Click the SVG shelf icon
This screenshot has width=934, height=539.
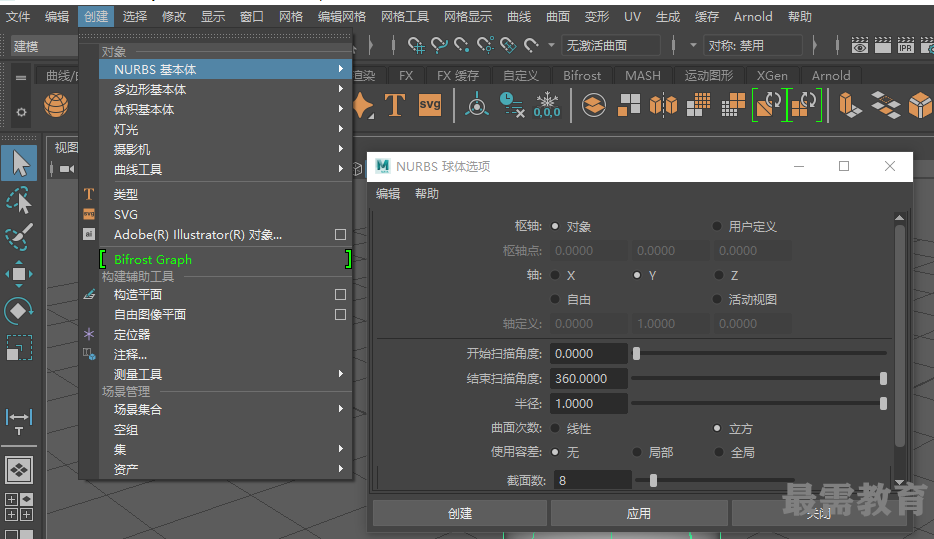tap(429, 105)
